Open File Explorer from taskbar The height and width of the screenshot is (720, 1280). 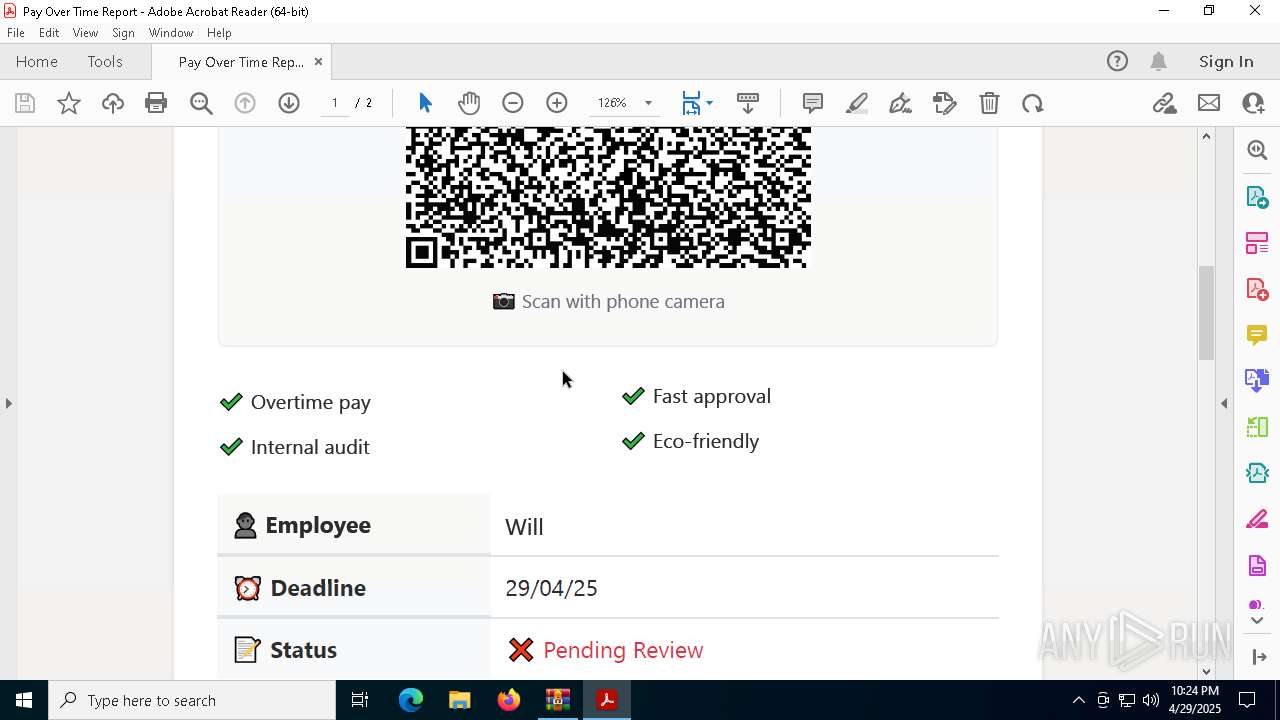pyautogui.click(x=459, y=700)
